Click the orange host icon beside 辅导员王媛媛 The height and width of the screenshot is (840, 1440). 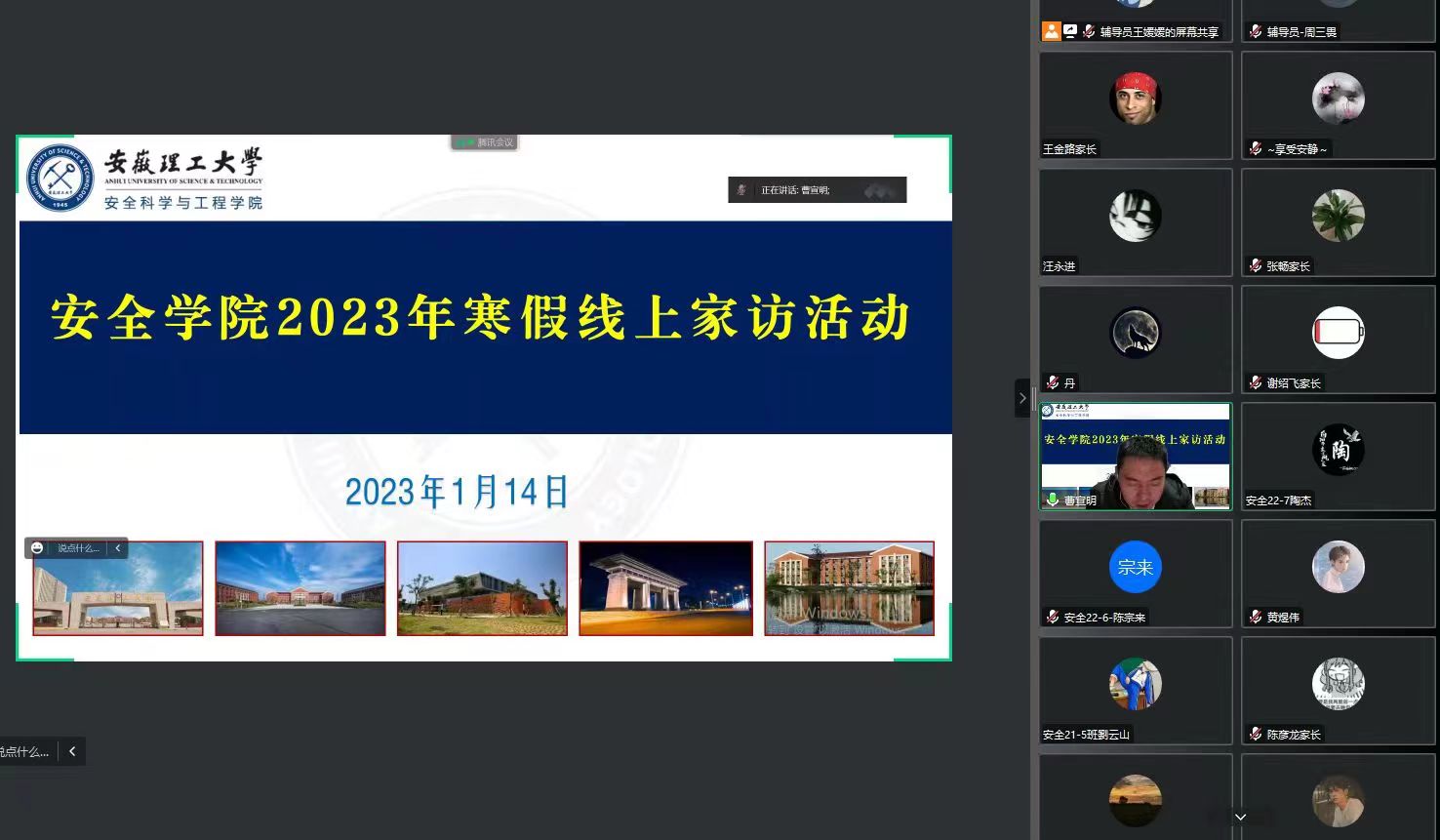pos(1051,31)
